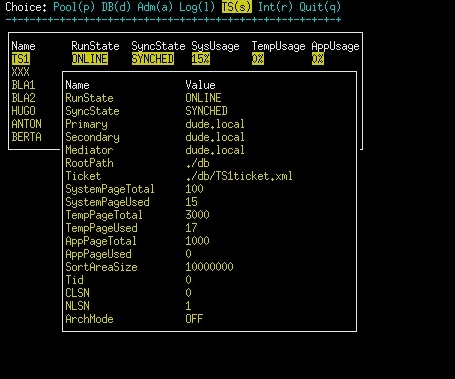Click the Tid row label
Viewport: 455px width, 379px height.
tap(74, 280)
